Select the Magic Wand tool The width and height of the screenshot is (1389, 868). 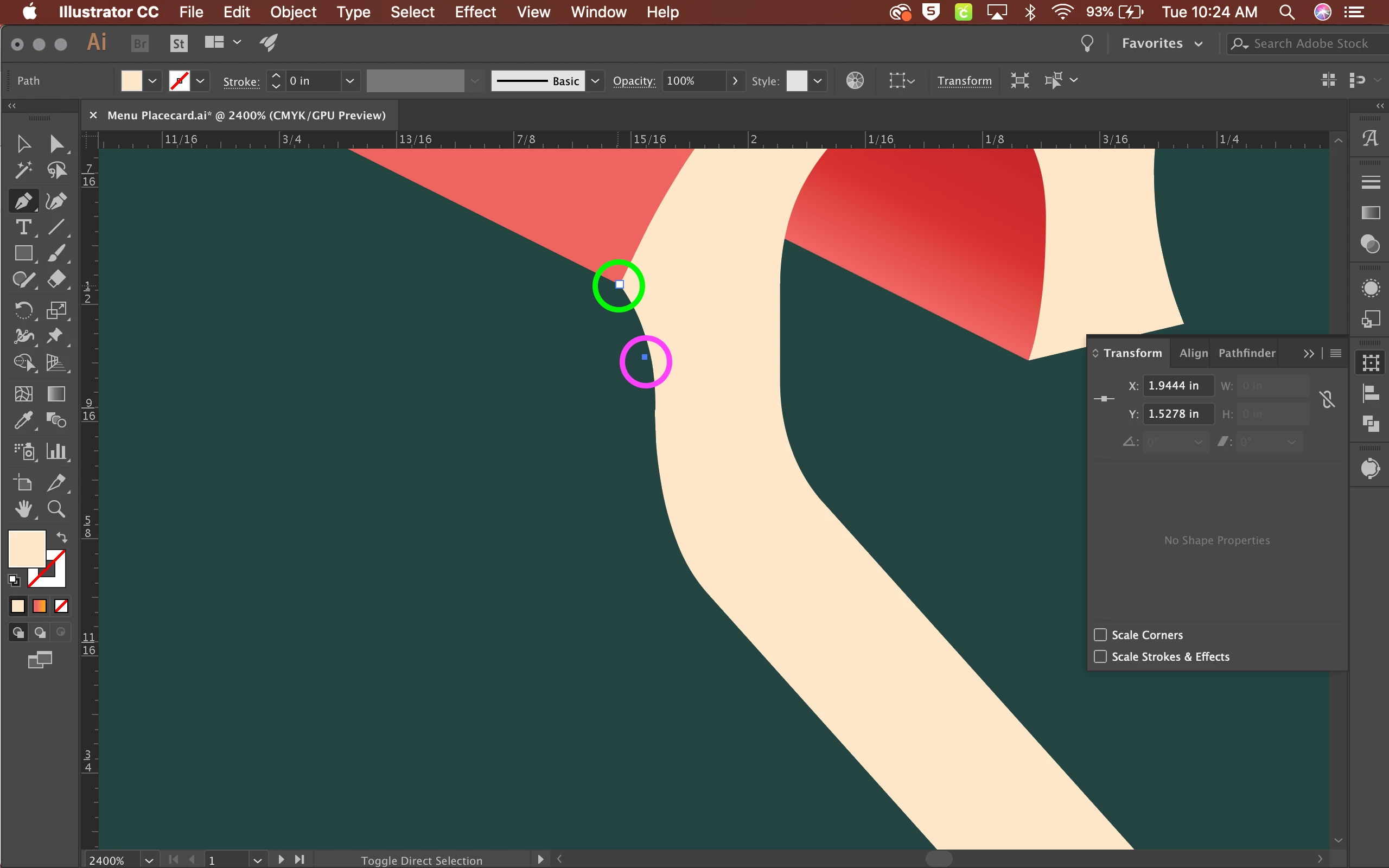click(x=23, y=170)
